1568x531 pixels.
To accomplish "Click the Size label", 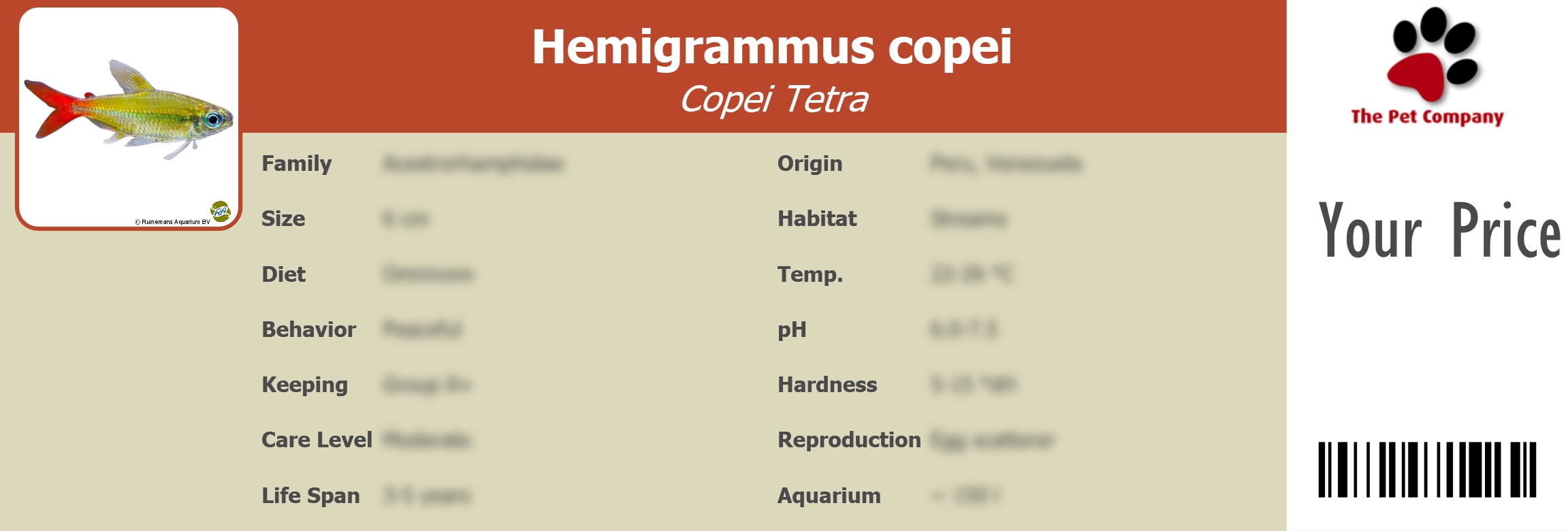I will point(283,219).
